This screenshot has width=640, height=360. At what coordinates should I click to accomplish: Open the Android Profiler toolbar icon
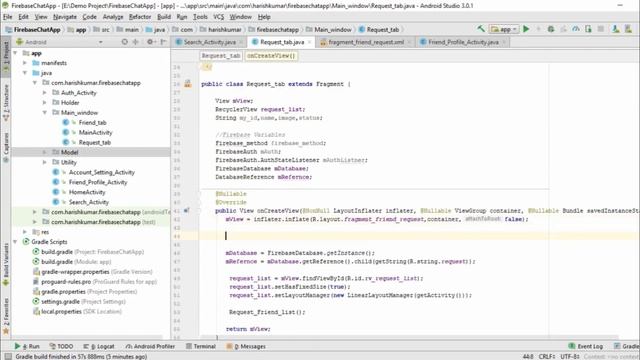[x=576, y=29]
